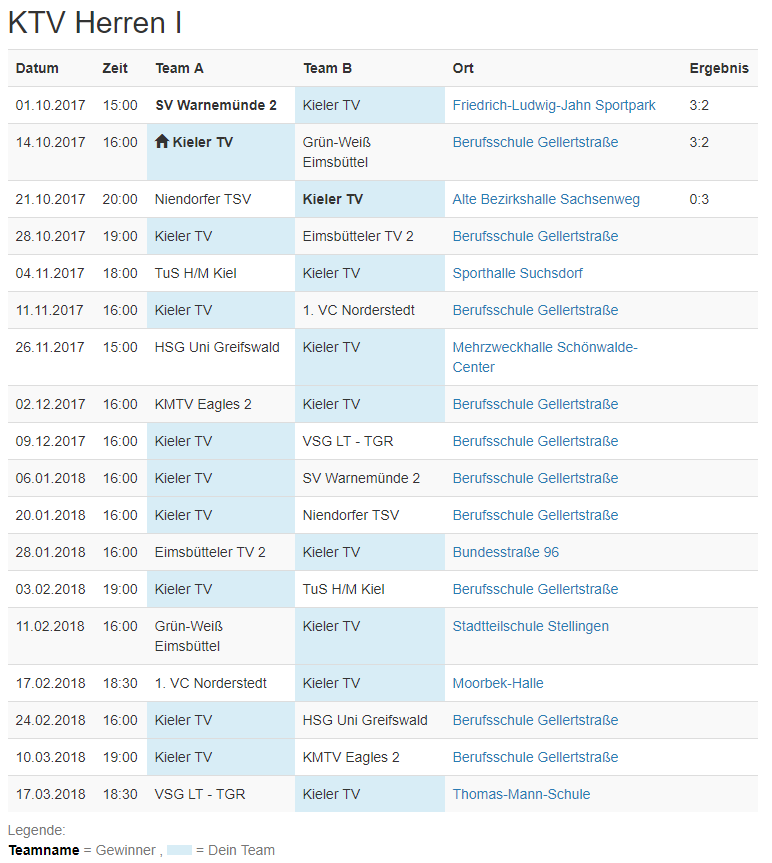Open Thomas-Mann-Schule venue link
Image resolution: width=772 pixels, height=863 pixels.
(x=521, y=794)
